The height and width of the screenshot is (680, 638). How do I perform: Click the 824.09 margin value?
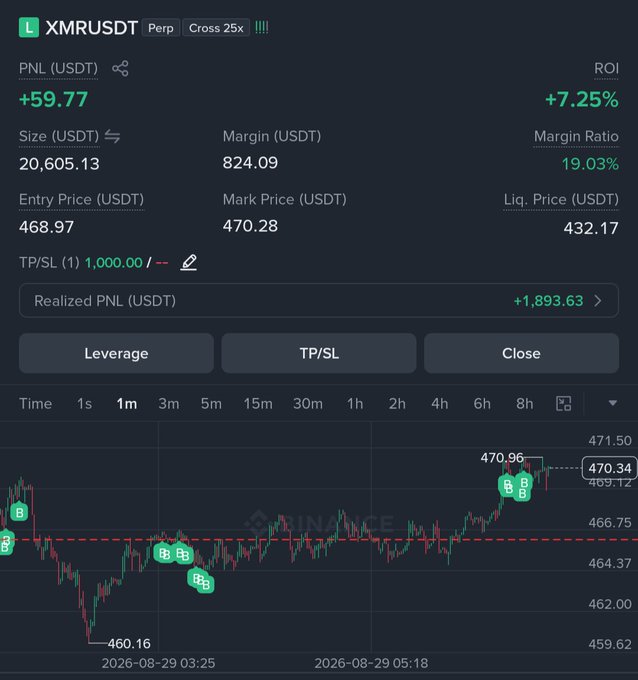click(250, 163)
